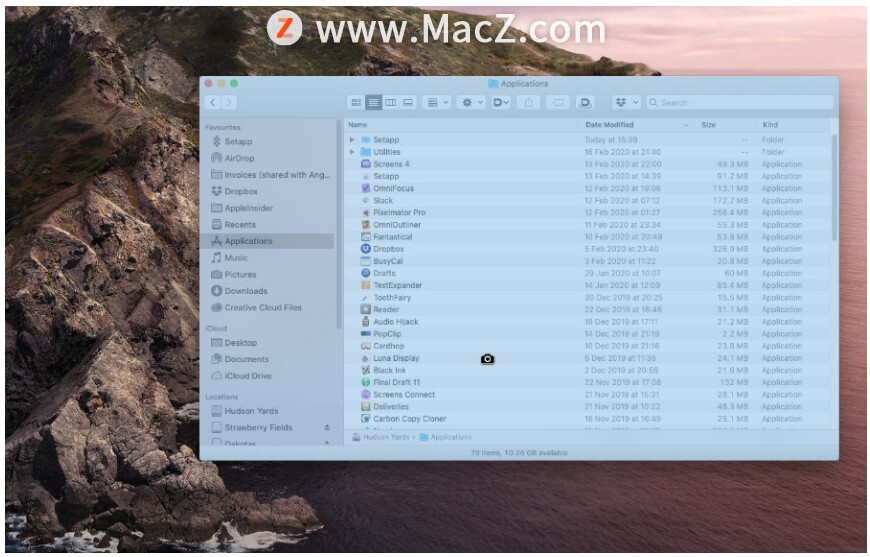Select the Slack application icon
870x557 pixels.
click(366, 201)
